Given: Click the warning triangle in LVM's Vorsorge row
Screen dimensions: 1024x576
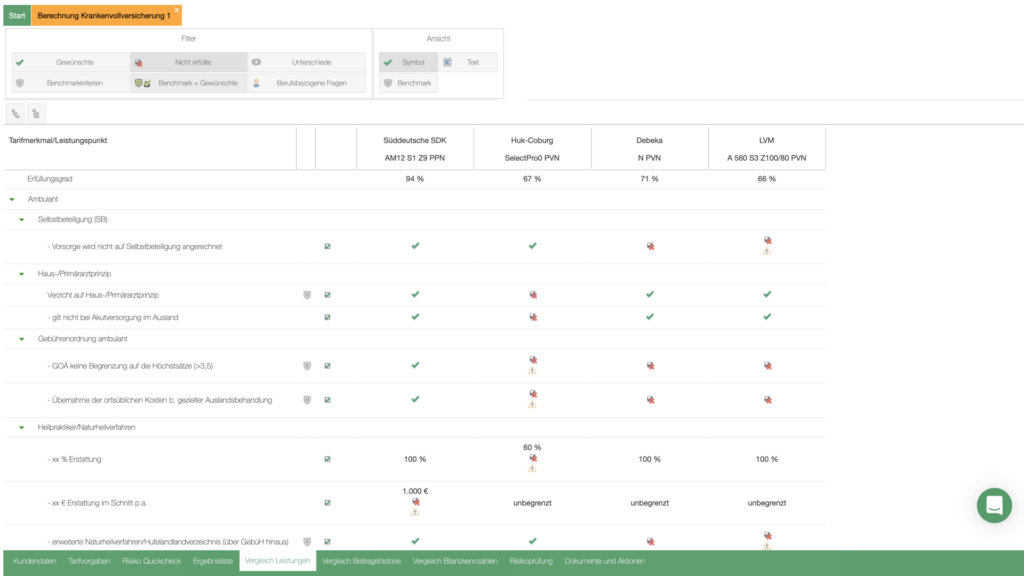Looking at the screenshot, I should 767,252.
